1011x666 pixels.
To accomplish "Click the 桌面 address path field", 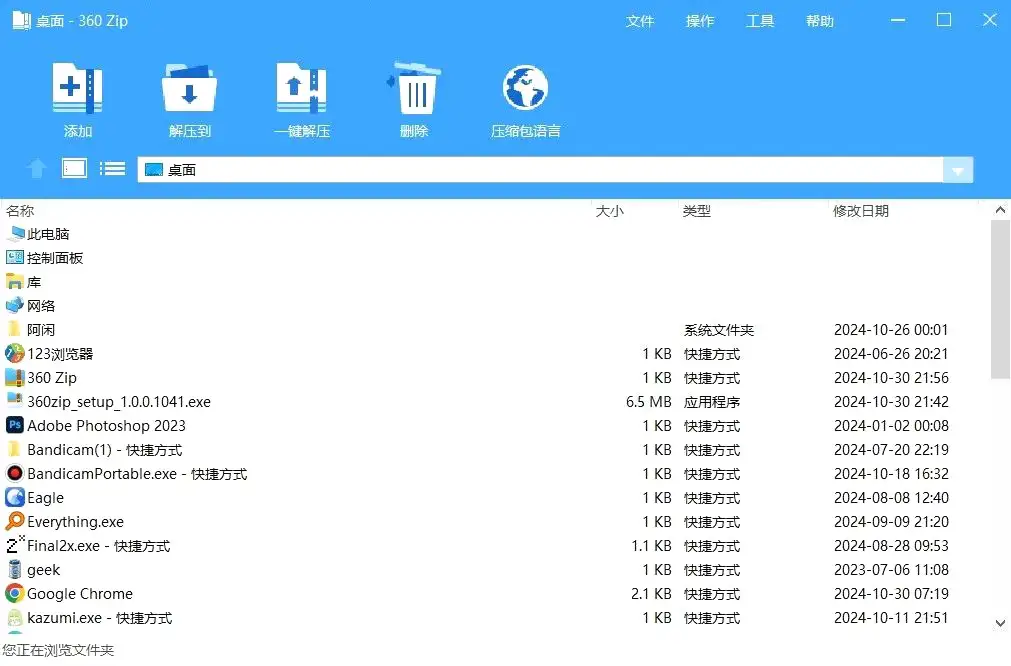I will pyautogui.click(x=540, y=170).
